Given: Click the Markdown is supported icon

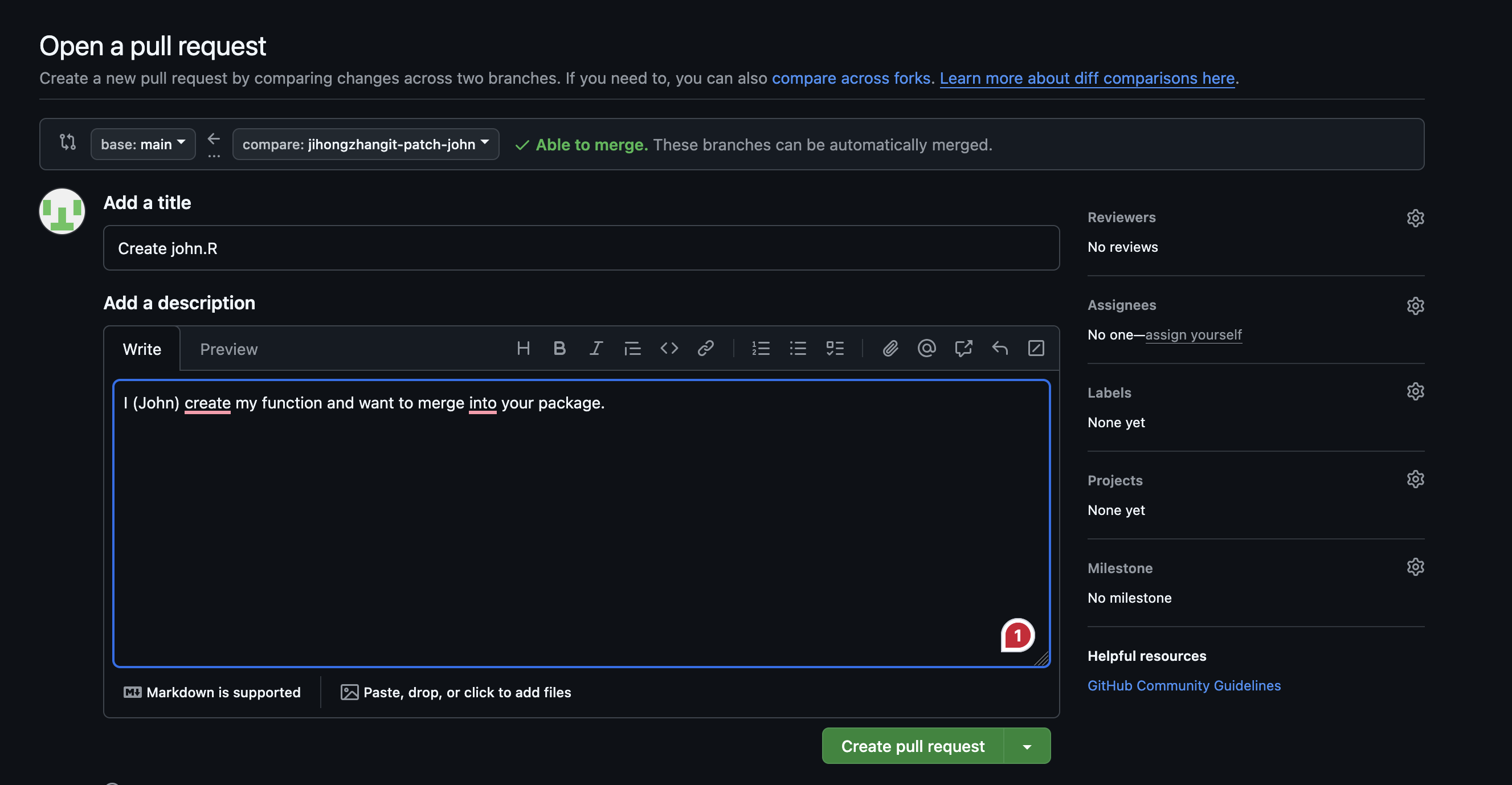Looking at the screenshot, I should pos(133,692).
